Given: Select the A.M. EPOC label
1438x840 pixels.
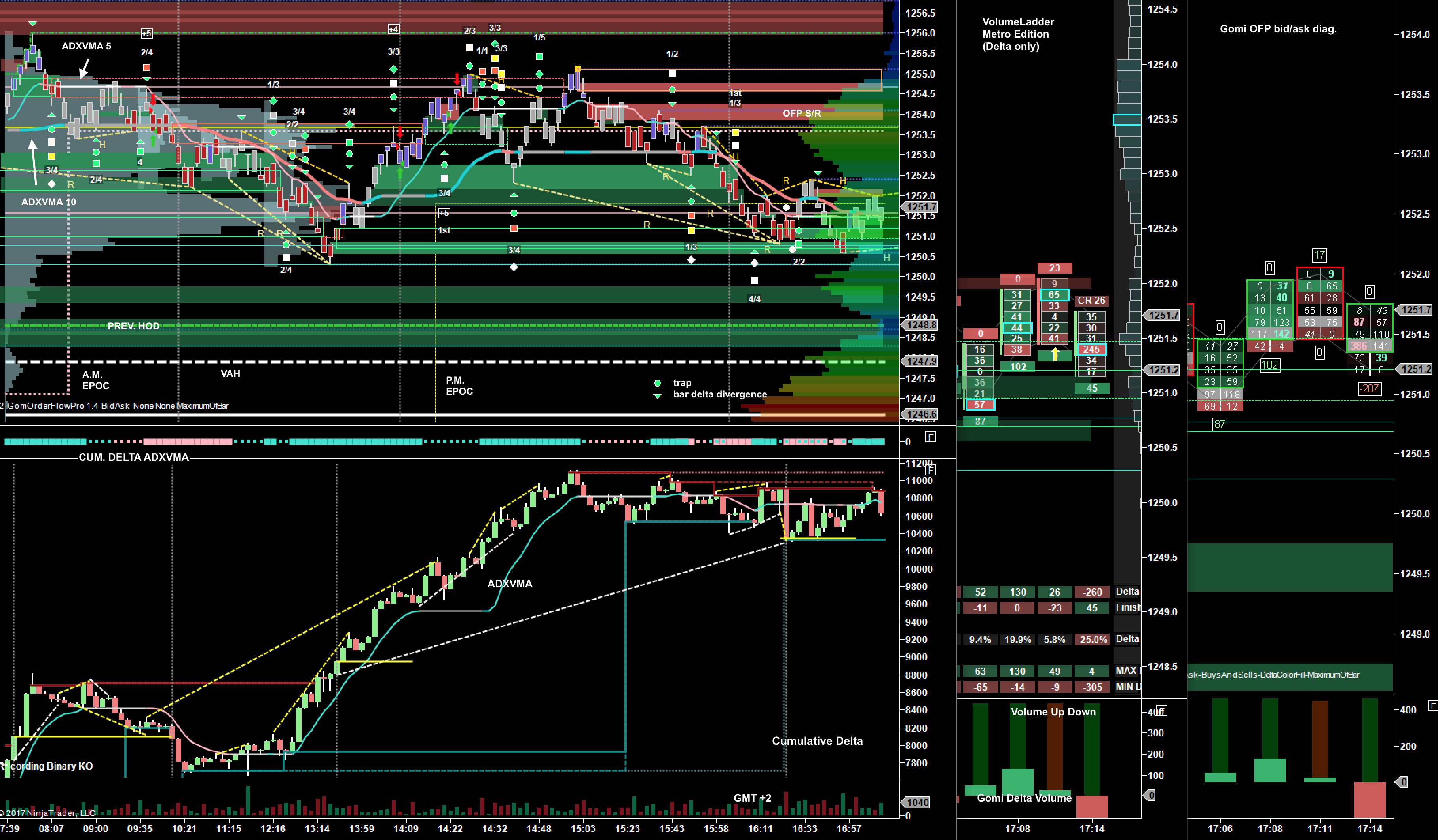Looking at the screenshot, I should (x=95, y=380).
